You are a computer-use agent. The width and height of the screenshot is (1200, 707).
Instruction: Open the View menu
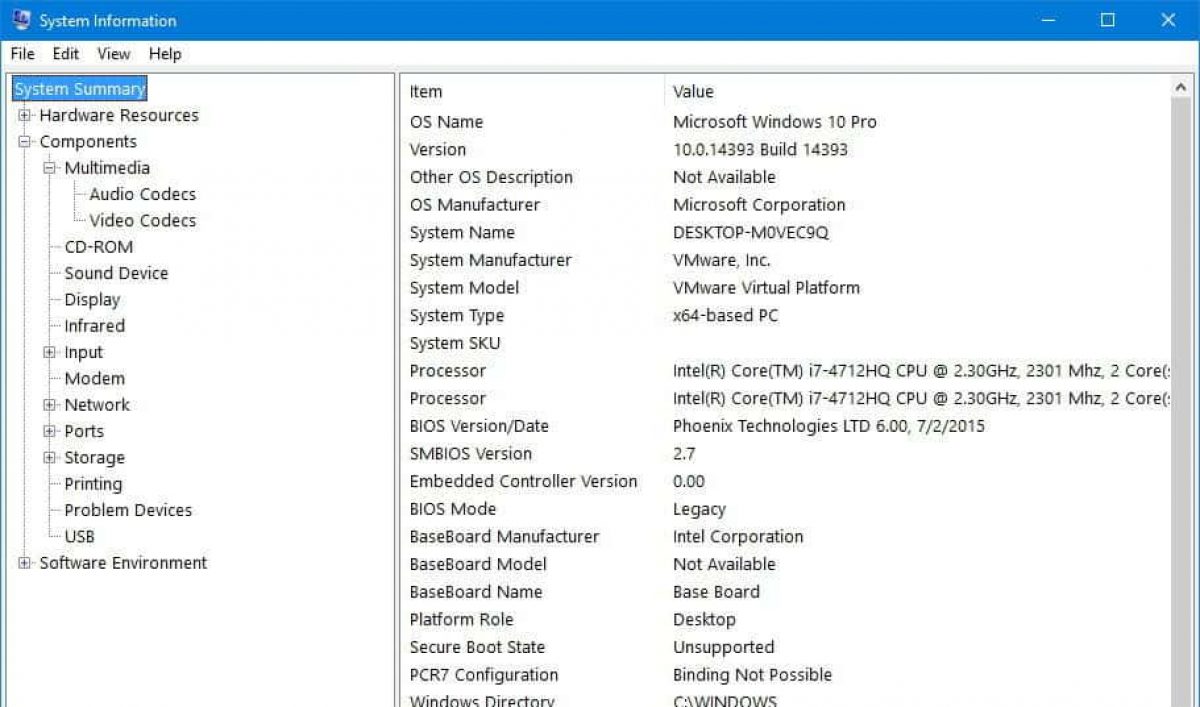[x=114, y=54]
